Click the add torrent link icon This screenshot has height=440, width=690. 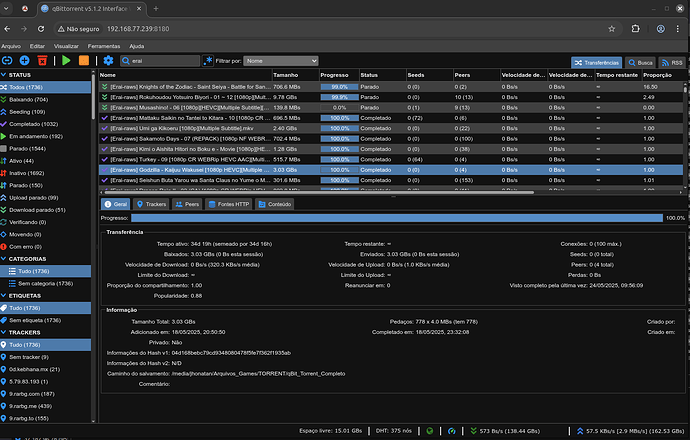point(7,61)
